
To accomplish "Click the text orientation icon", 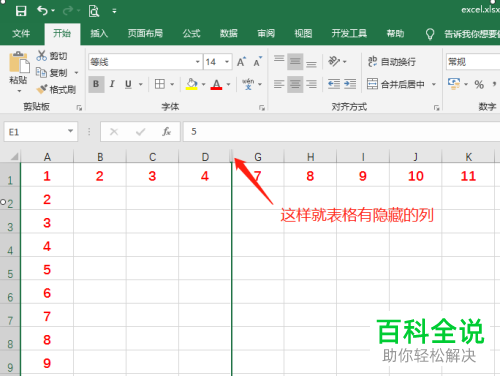I will (x=334, y=61).
